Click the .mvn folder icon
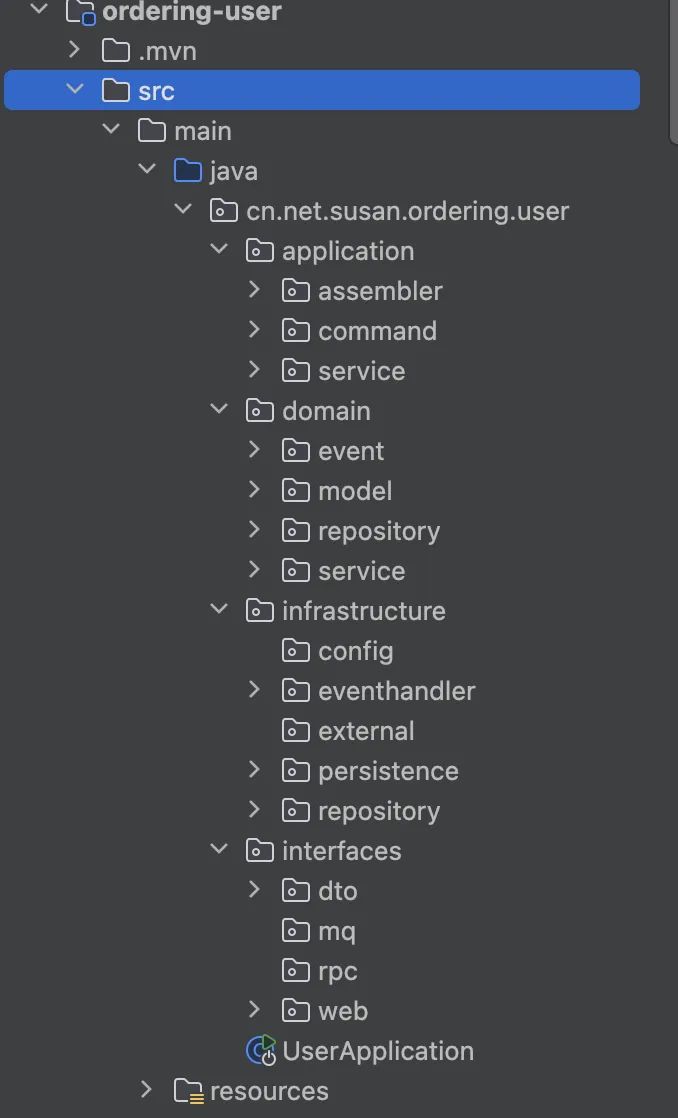 116,51
